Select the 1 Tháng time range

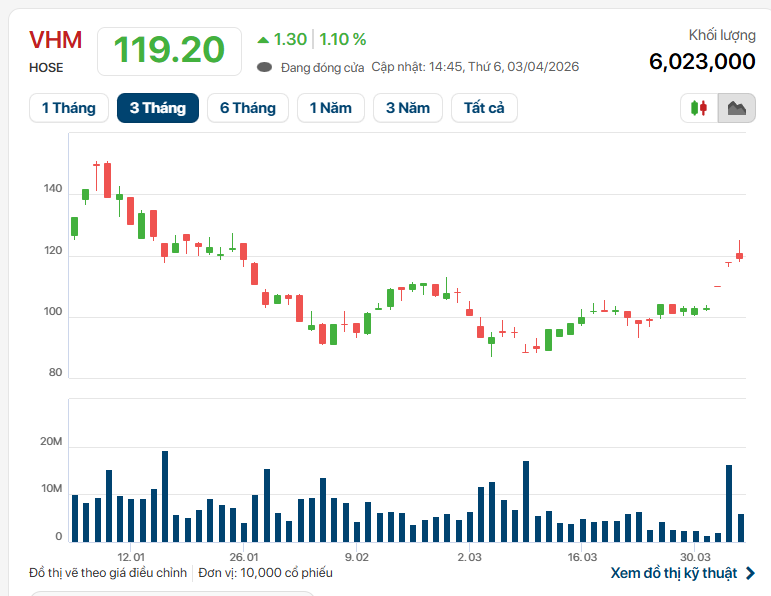coord(69,108)
